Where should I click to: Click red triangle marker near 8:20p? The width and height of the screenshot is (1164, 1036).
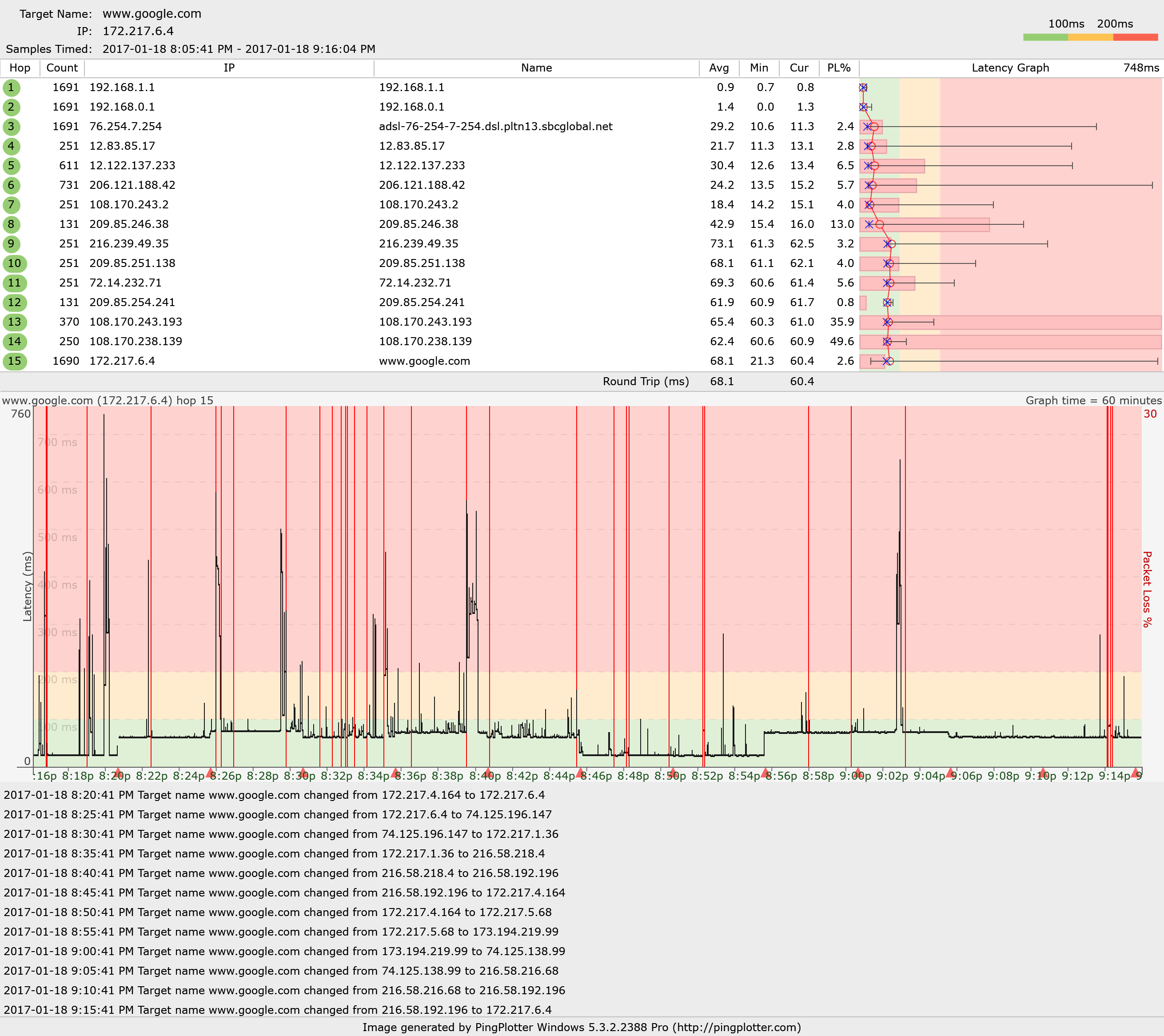click(x=118, y=773)
